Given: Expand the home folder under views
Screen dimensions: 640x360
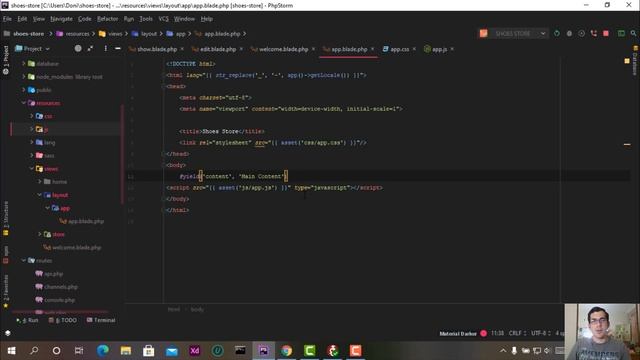Looking at the screenshot, I should tap(40, 182).
